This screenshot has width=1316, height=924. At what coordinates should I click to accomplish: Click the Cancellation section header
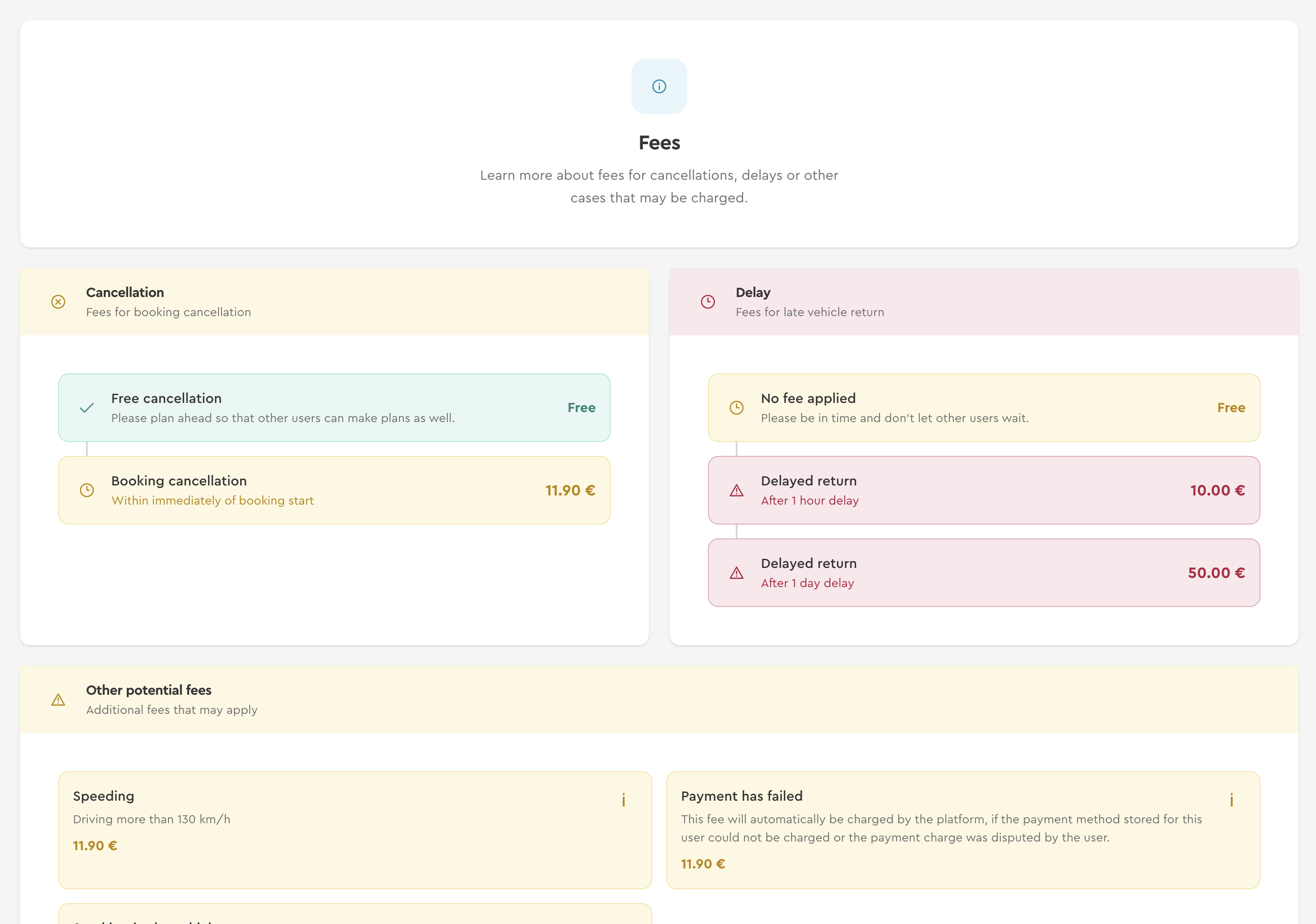pos(125,292)
